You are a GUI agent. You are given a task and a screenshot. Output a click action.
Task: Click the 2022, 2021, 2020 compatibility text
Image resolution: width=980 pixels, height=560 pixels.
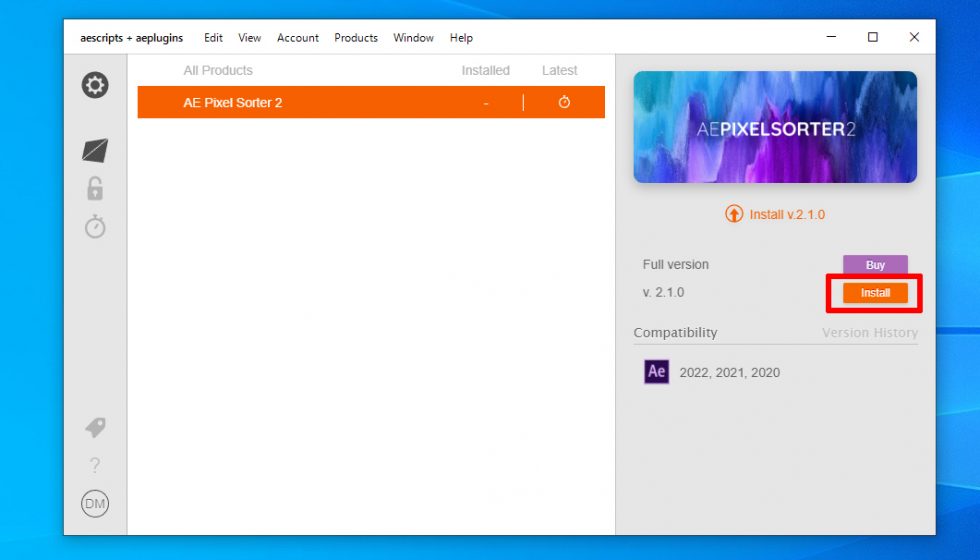729,372
